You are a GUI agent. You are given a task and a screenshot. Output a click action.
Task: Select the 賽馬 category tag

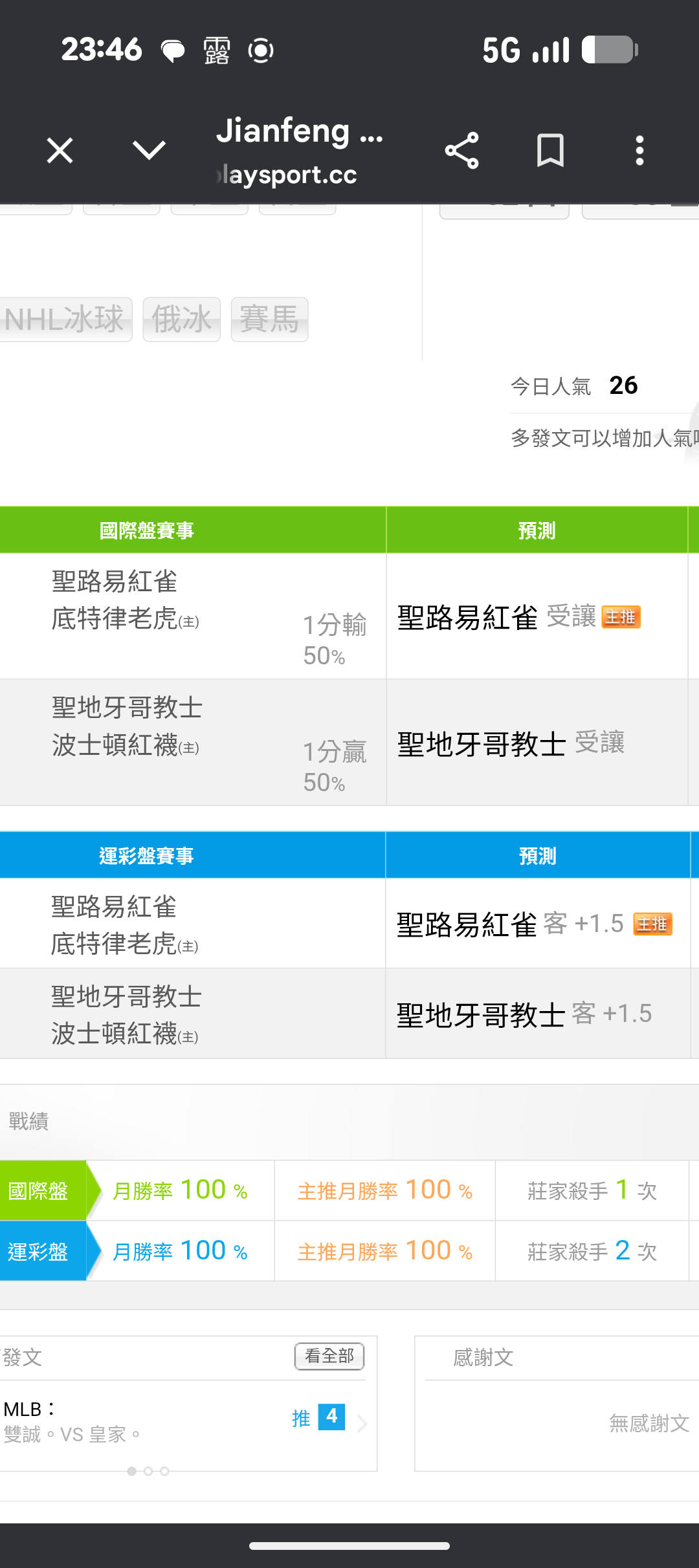[269, 320]
